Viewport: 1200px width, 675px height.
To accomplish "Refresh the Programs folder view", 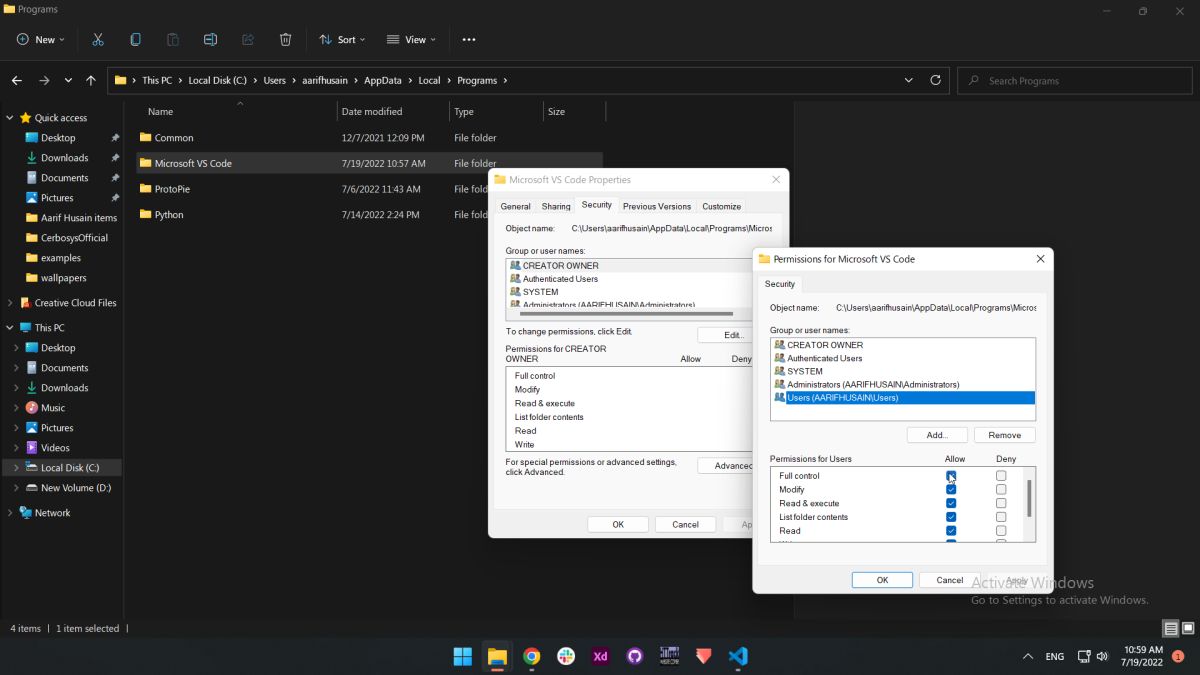I will (936, 80).
